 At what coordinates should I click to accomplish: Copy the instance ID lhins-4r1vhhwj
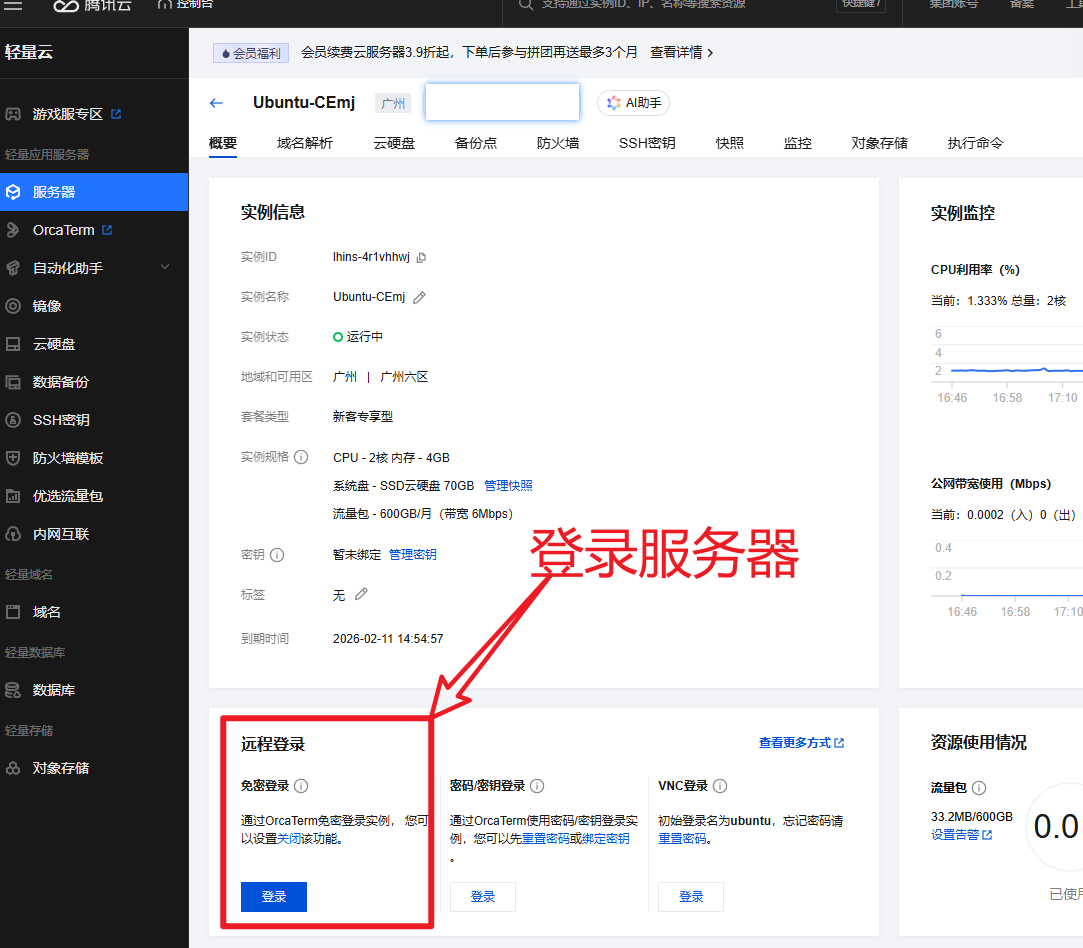421,258
